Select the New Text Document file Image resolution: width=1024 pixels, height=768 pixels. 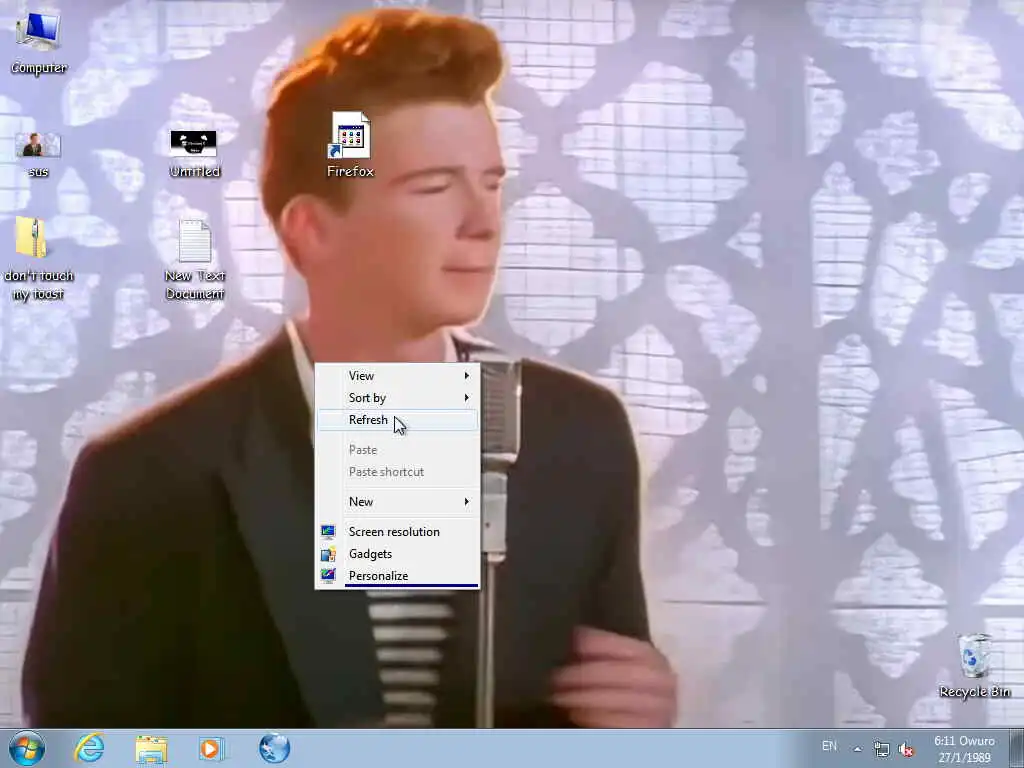click(195, 259)
